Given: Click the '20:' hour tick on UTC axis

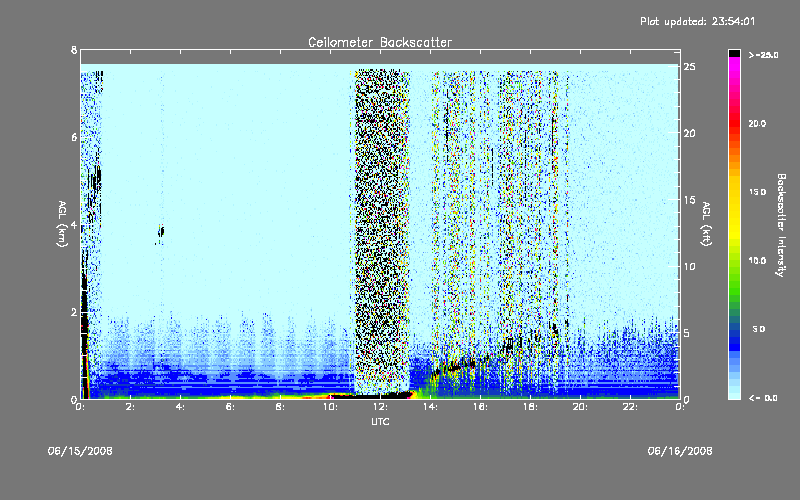Looking at the screenshot, I should tap(580, 407).
